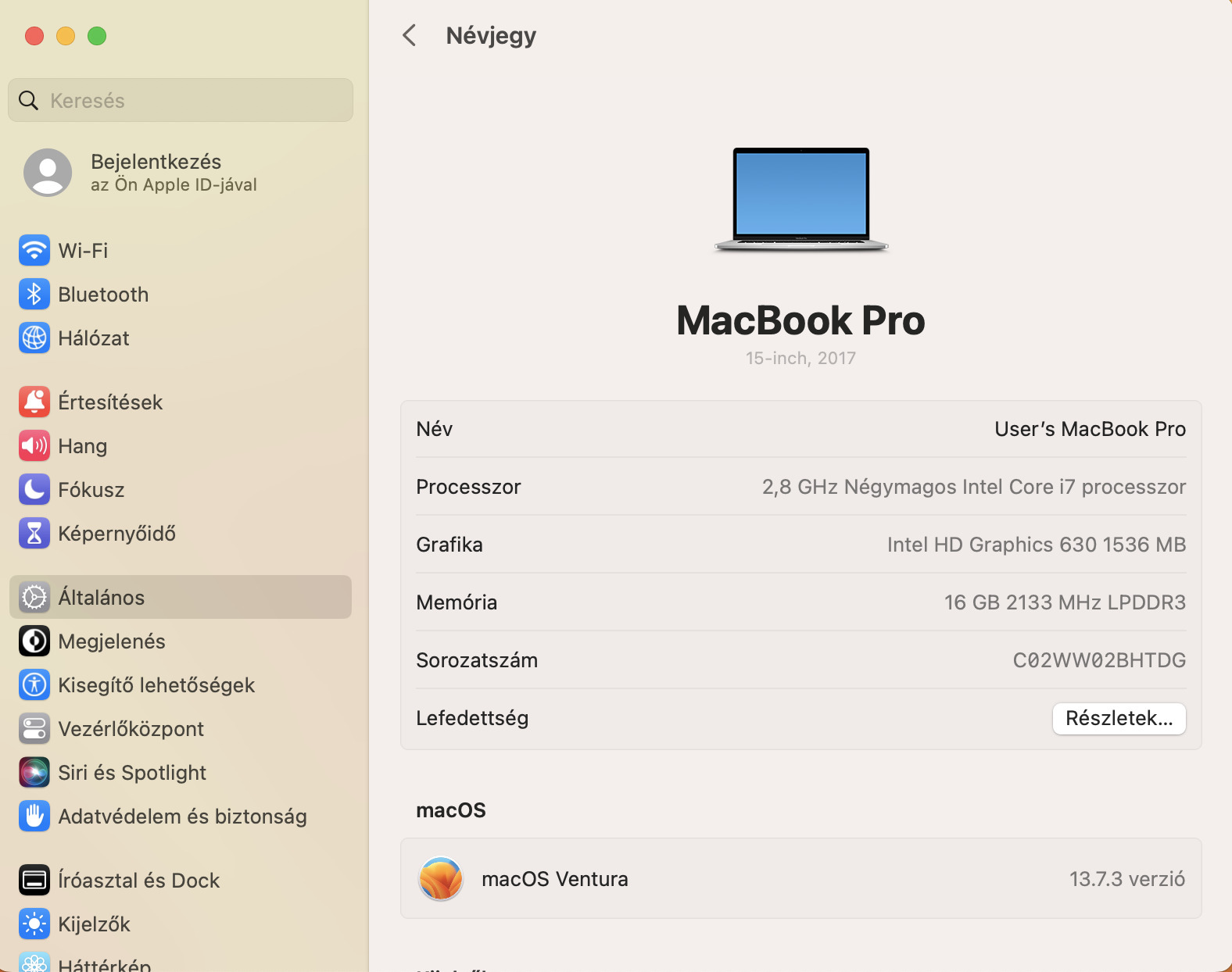Screen dimensions: 1232x972
Task: Open the Bluetooth icon in sidebar
Action: [34, 295]
